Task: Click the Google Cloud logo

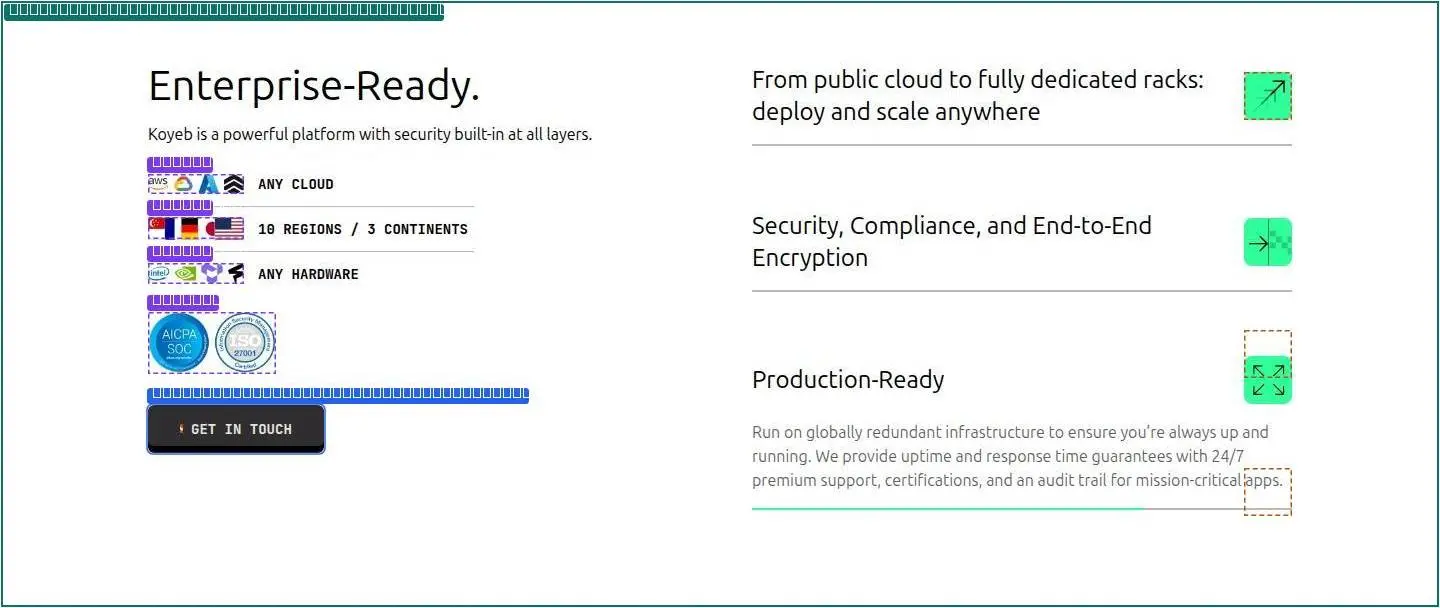Action: 183,184
